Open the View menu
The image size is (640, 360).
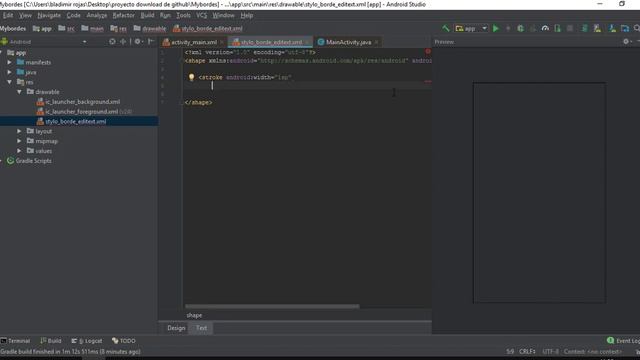pyautogui.click(x=25, y=15)
